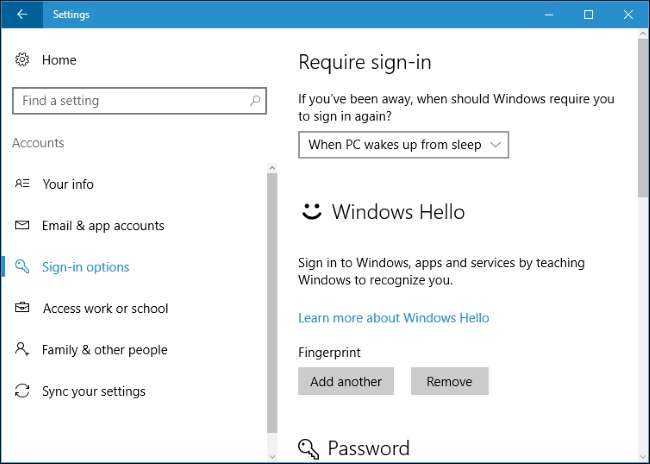Click the Find a setting search box

tap(130, 101)
